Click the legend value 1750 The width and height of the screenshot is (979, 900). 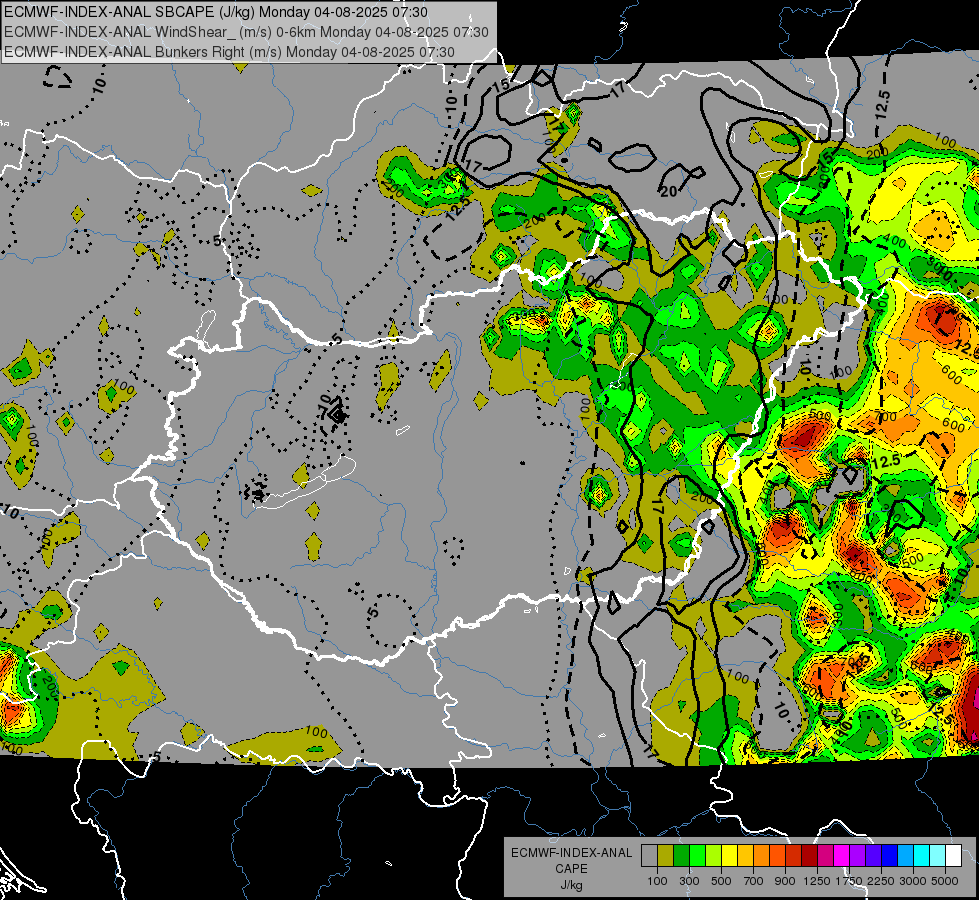(x=850, y=881)
